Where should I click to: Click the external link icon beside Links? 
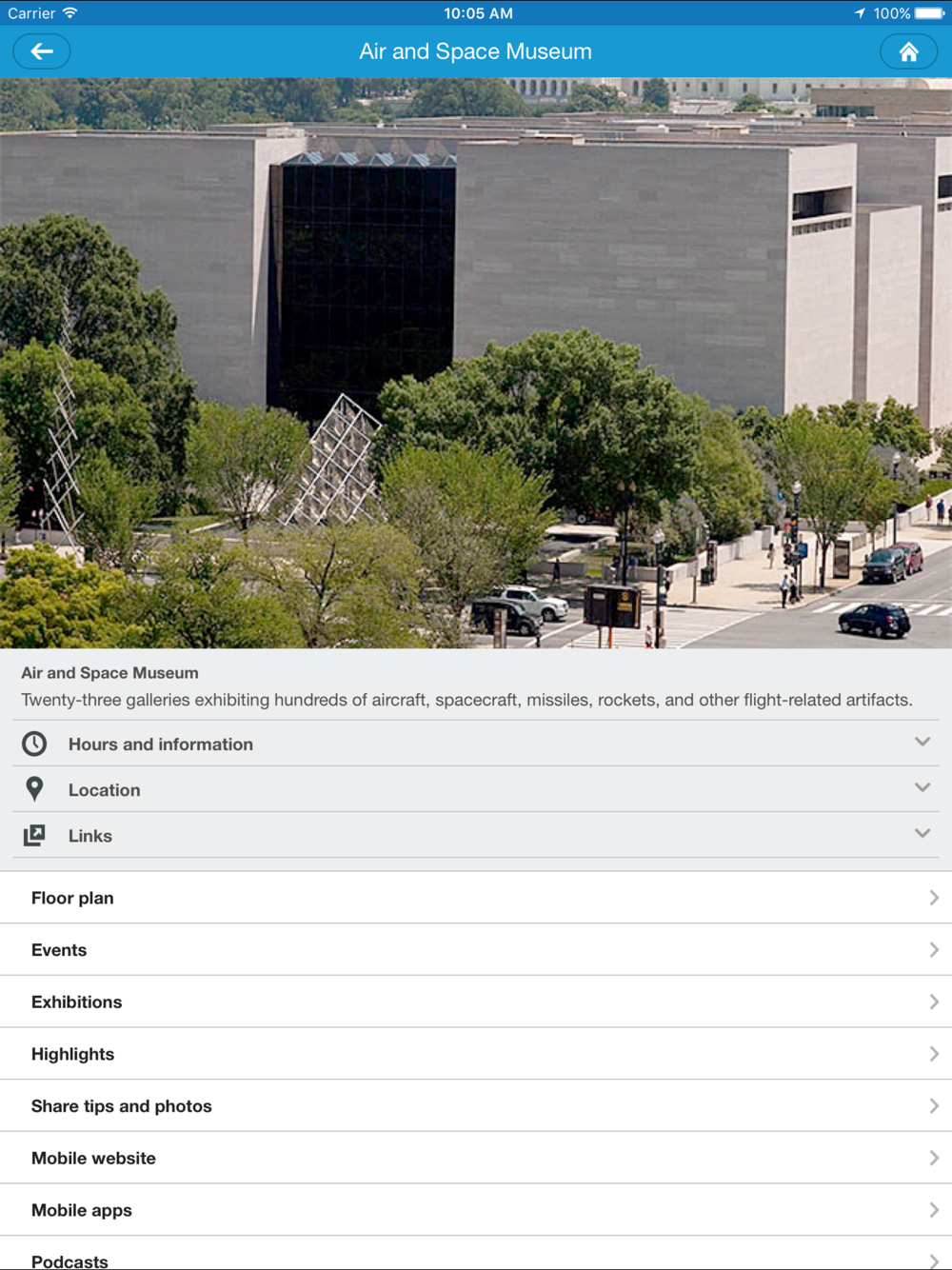(34, 835)
